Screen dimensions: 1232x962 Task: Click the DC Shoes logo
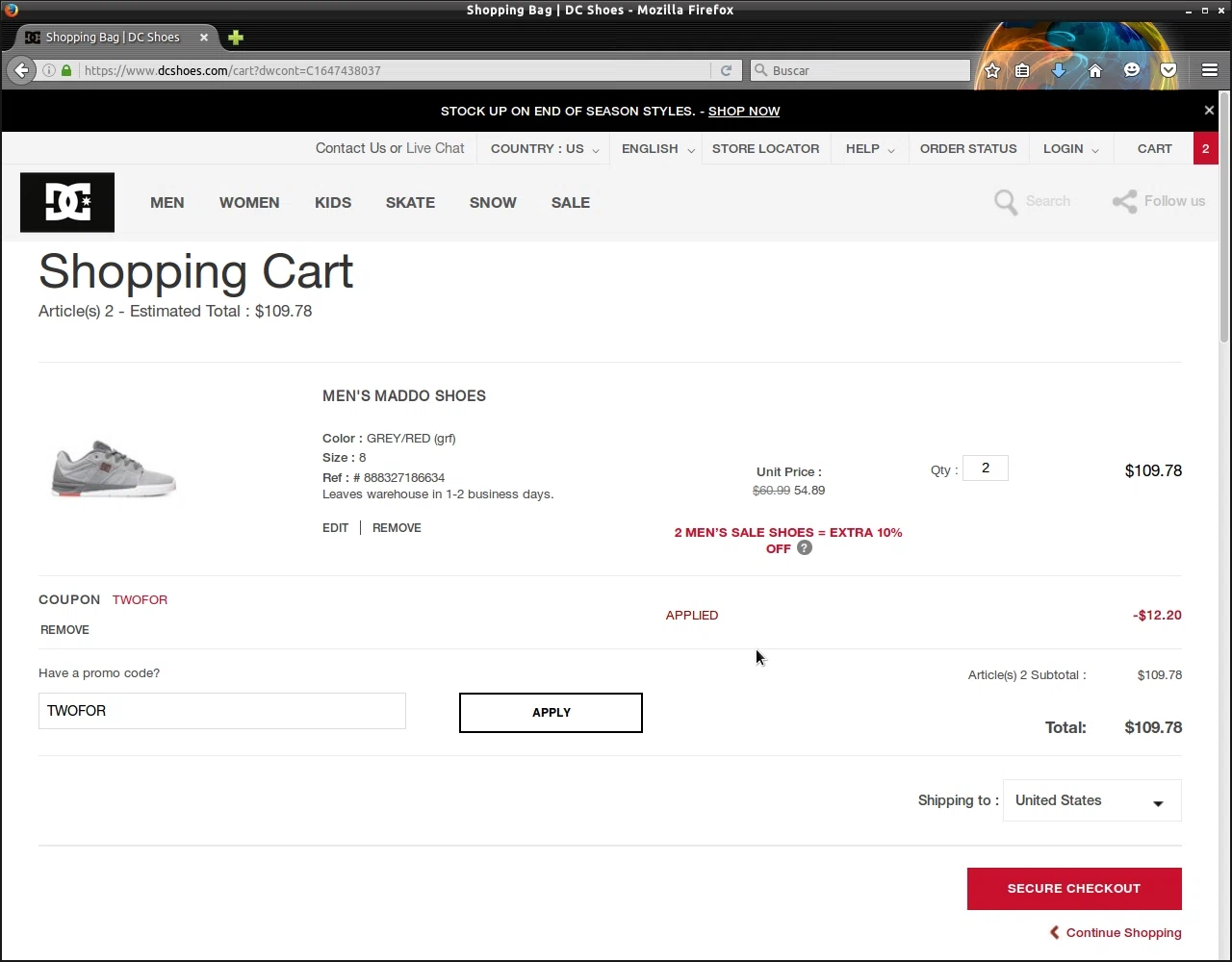(x=67, y=202)
